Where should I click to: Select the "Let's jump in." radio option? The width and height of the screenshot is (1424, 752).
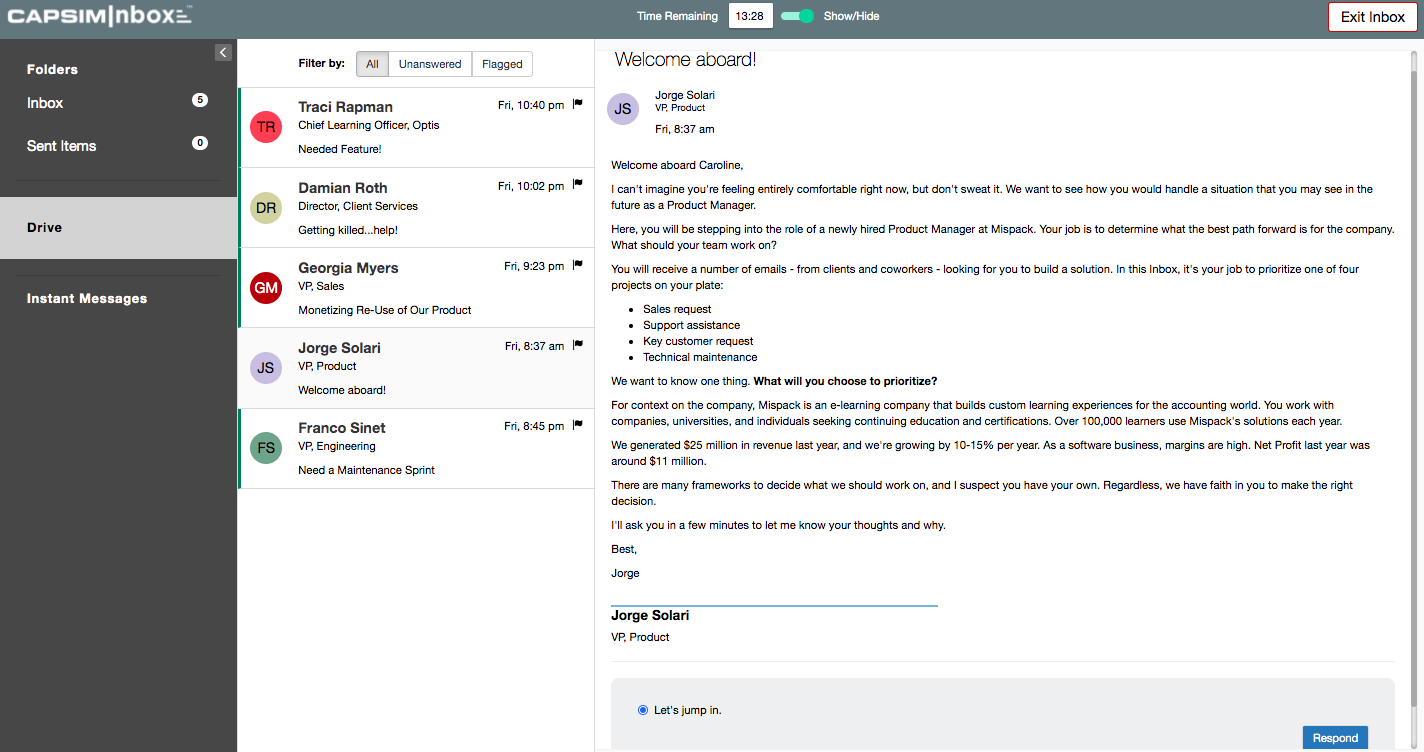click(643, 710)
